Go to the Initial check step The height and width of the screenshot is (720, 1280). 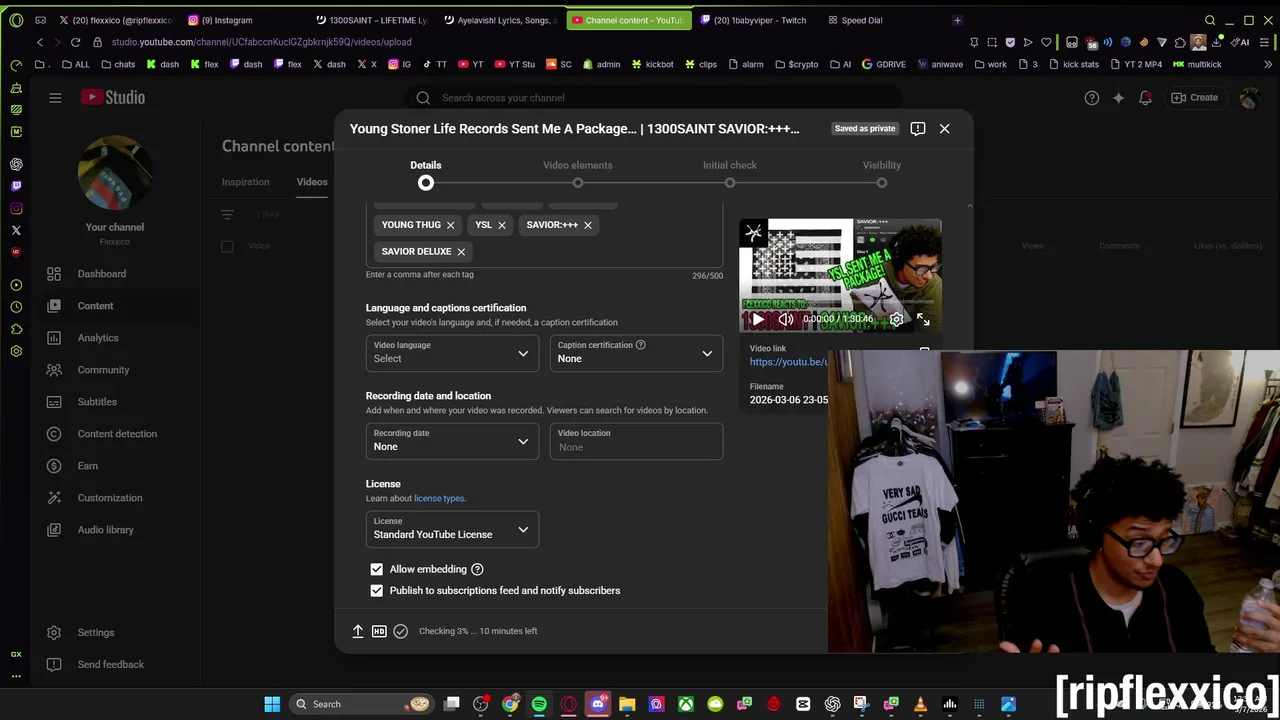click(x=730, y=175)
